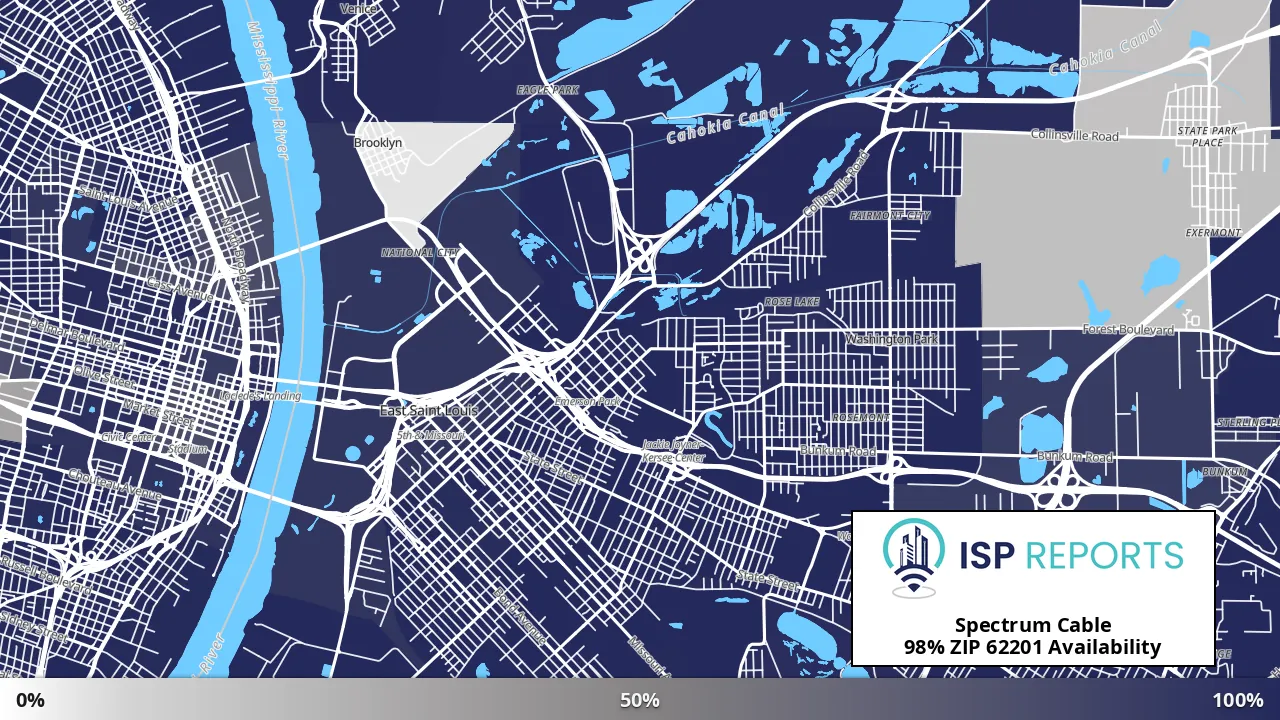Click the 'Washington Park' map label
This screenshot has width=1280, height=720.
tap(892, 339)
